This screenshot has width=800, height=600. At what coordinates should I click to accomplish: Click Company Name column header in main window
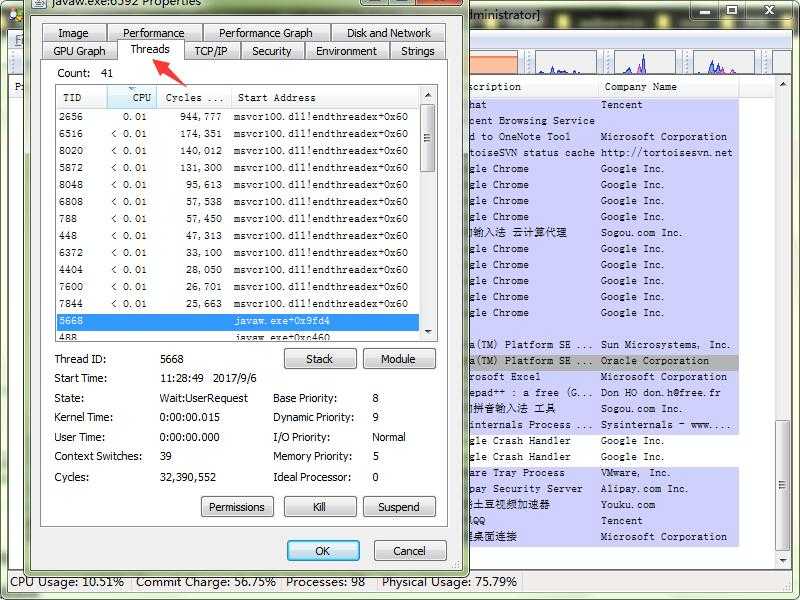[668, 87]
